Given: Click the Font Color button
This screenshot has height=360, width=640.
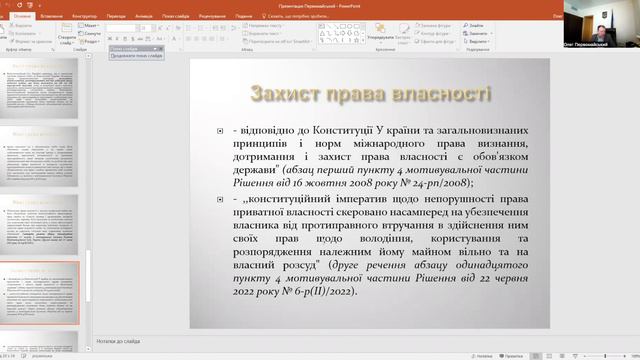Looking at the screenshot, I should (174, 39).
